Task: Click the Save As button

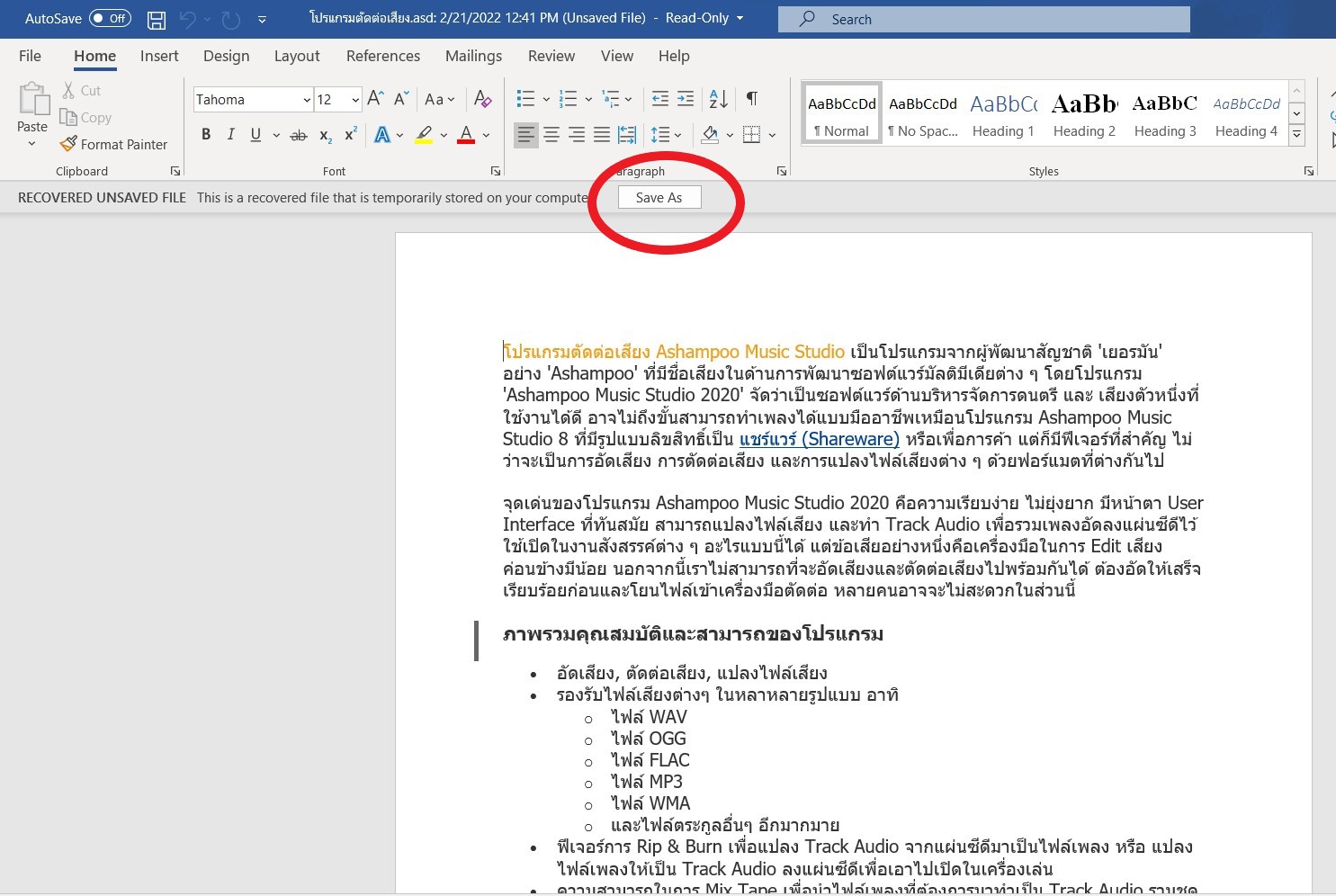Action: click(x=659, y=198)
